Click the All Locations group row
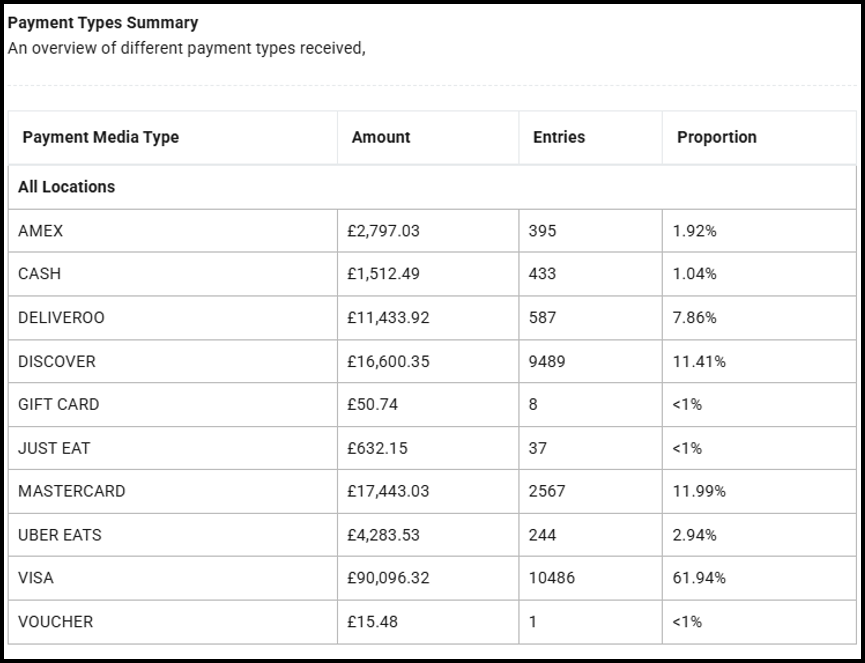The image size is (865, 663). pyautogui.click(x=66, y=187)
